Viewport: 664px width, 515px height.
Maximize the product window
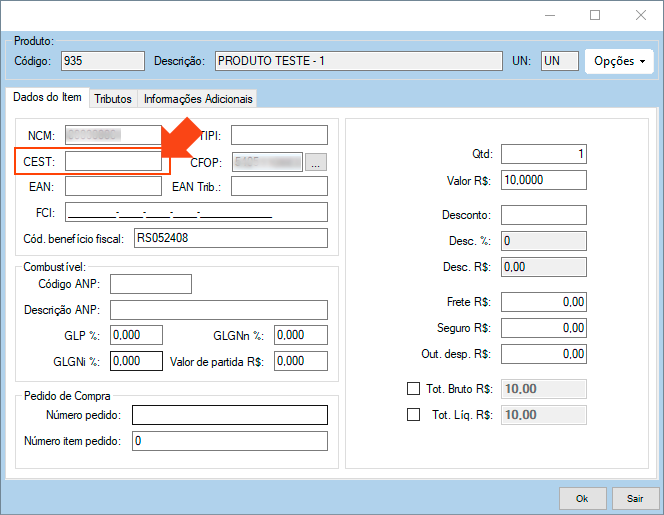point(595,15)
